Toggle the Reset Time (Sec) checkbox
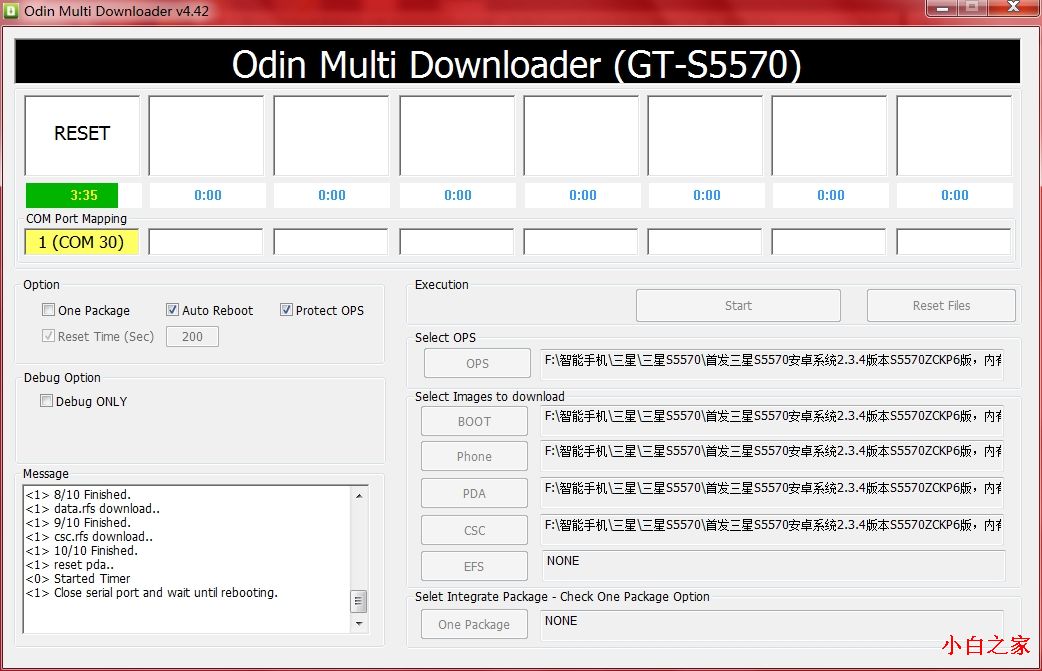This screenshot has height=671, width=1042. point(49,336)
